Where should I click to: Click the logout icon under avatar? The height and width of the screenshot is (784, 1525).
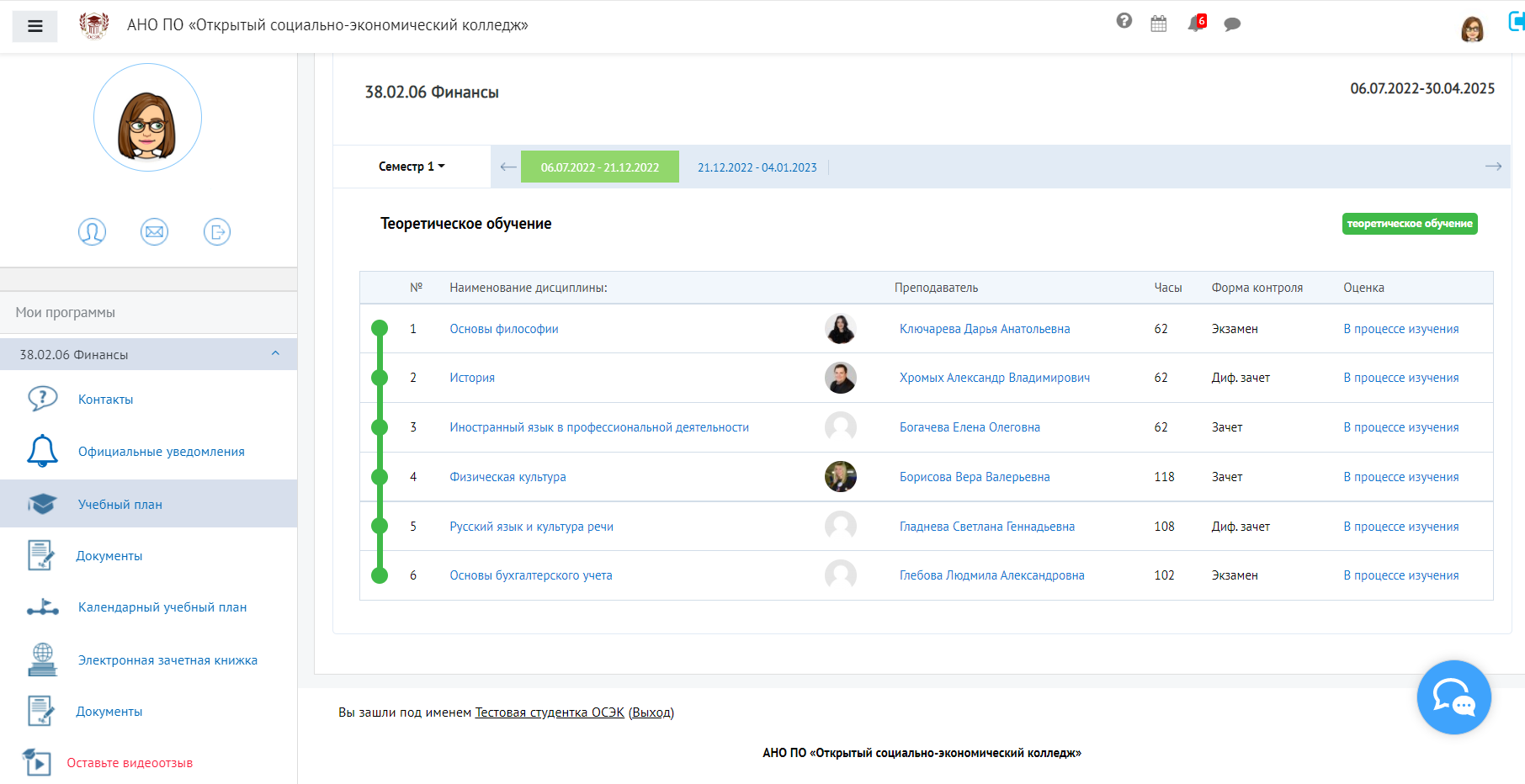(217, 231)
